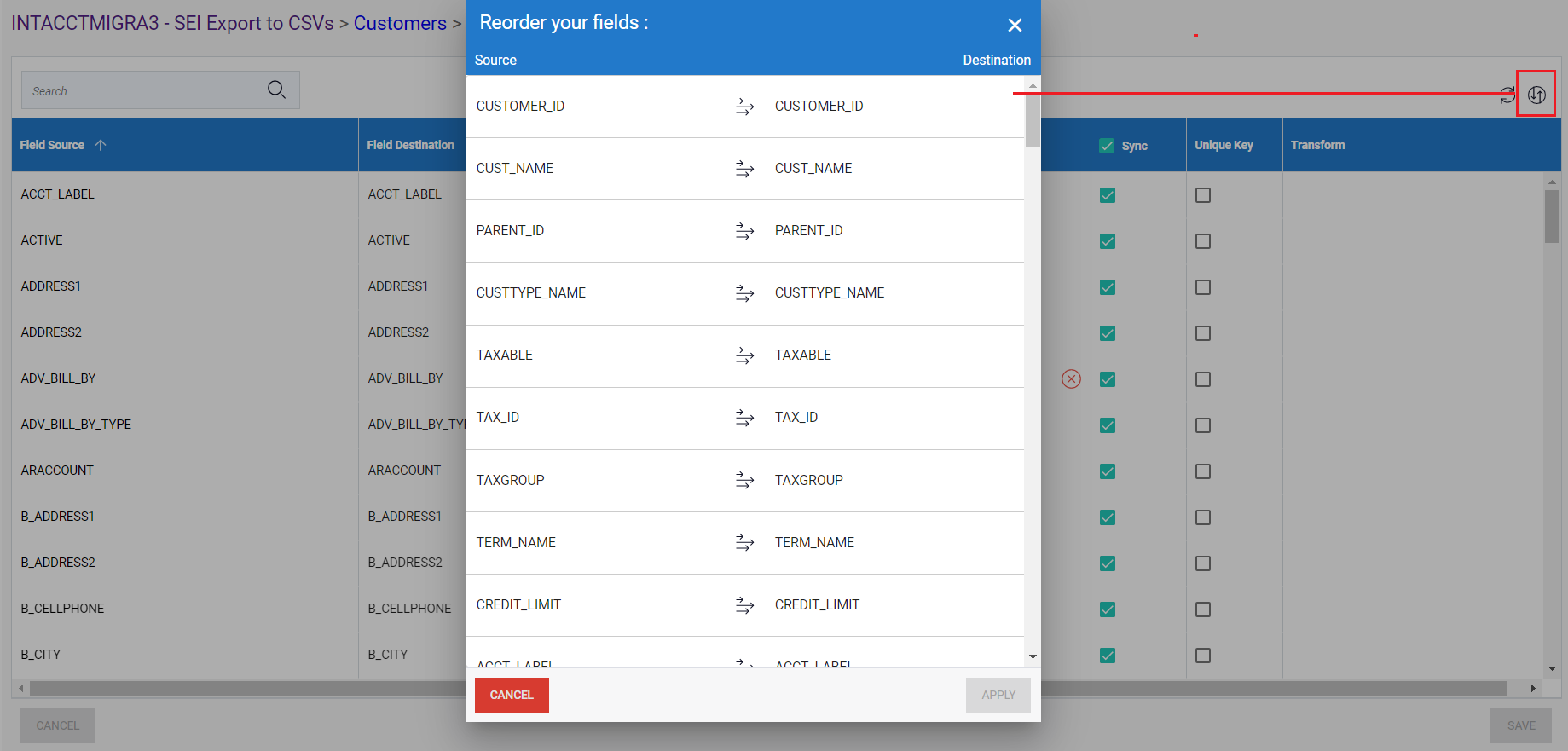The height and width of the screenshot is (751, 1568).
Task: Sort by Field Source column arrow
Action: pyautogui.click(x=101, y=145)
